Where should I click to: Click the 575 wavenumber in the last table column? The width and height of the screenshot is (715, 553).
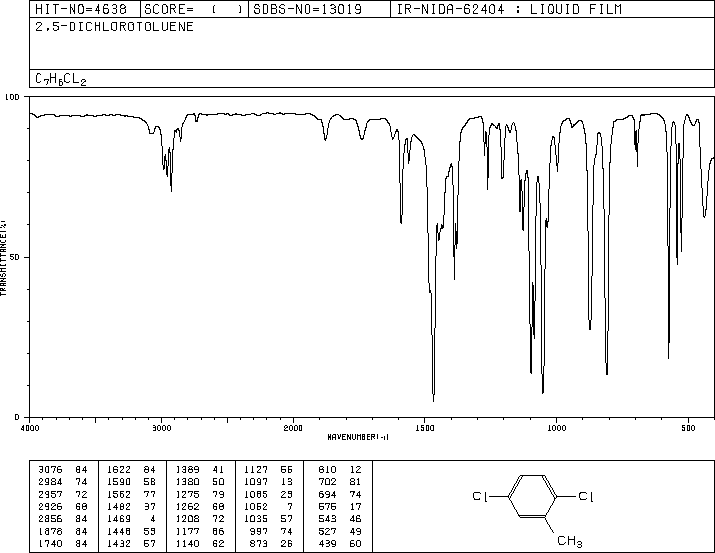click(x=327, y=506)
